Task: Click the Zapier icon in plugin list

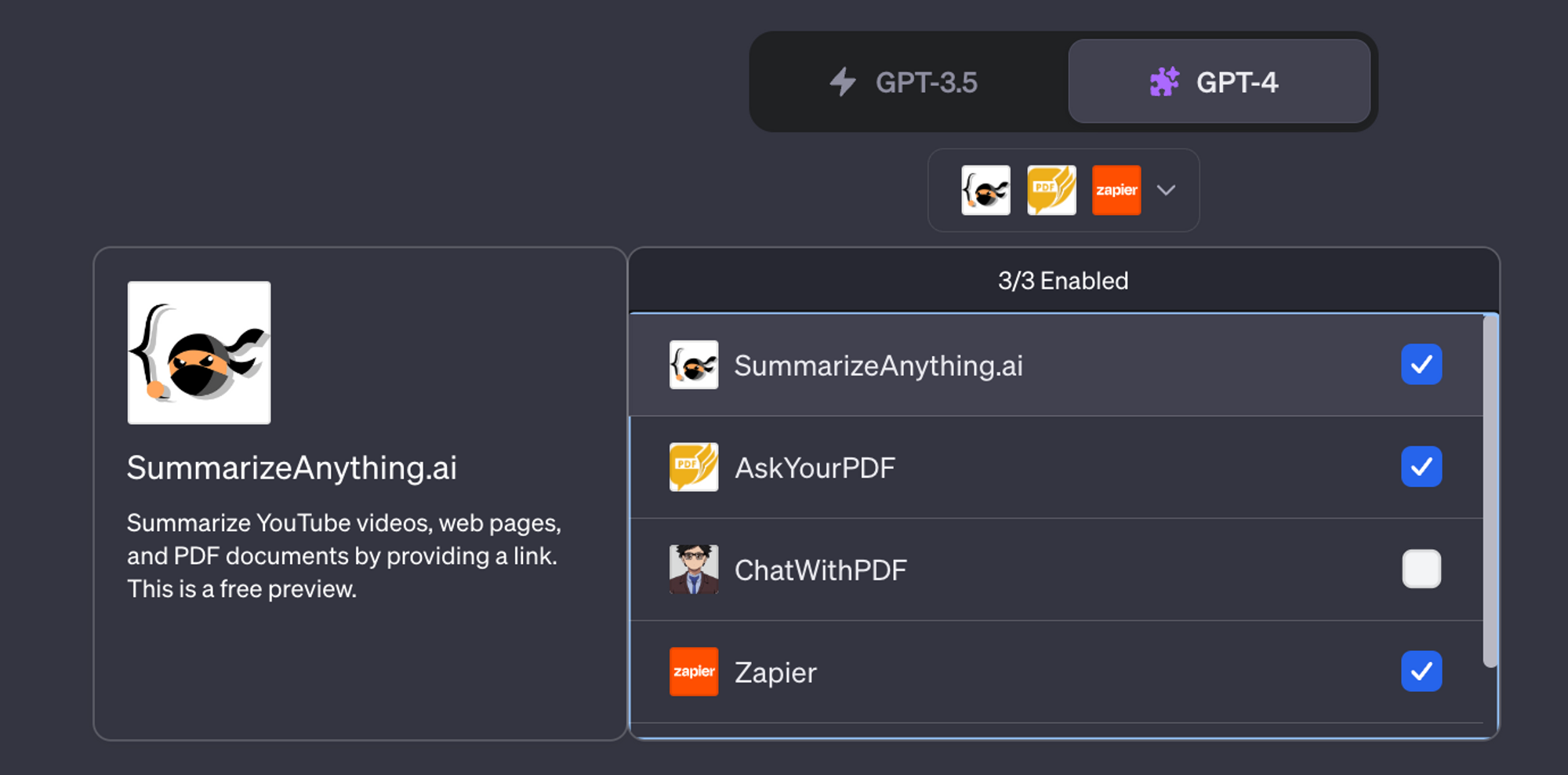Action: pos(693,671)
